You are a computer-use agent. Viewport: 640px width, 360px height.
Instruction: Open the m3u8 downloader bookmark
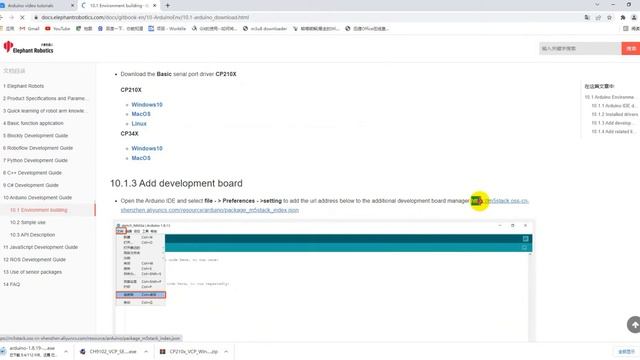tap(264, 29)
